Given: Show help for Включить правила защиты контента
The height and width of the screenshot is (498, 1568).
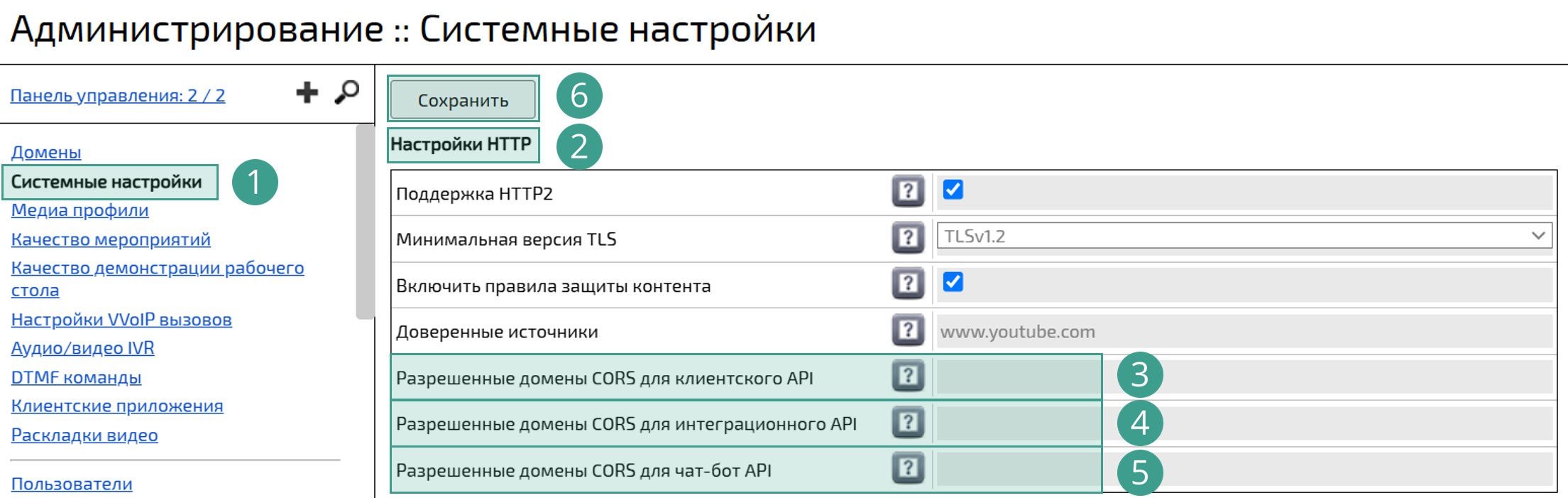Looking at the screenshot, I should point(908,283).
